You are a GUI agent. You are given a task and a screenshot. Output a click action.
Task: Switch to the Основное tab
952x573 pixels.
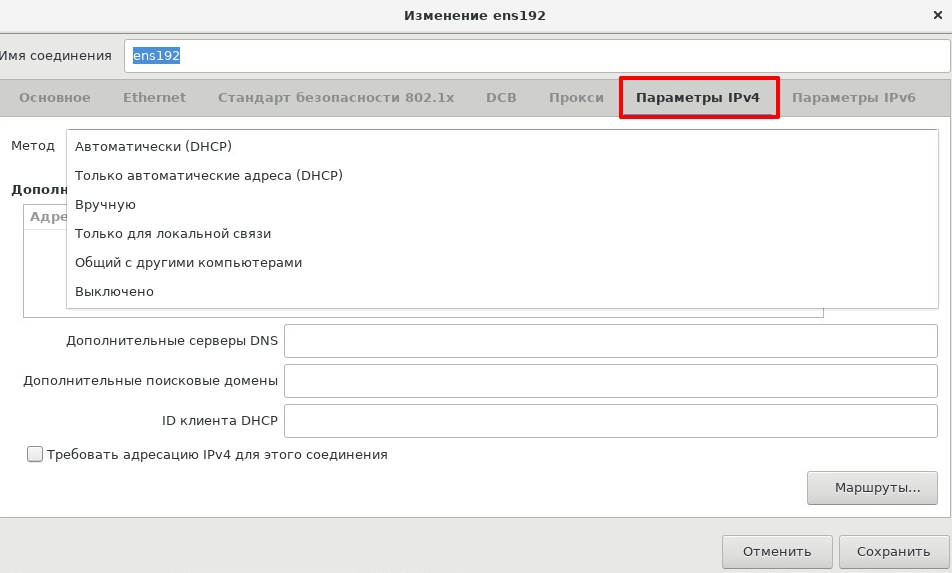click(55, 98)
